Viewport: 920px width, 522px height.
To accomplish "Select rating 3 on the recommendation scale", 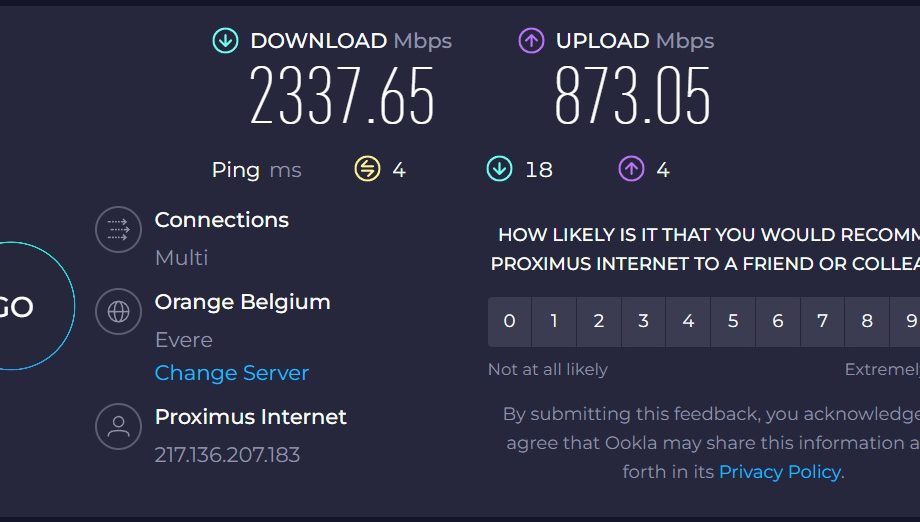I will pos(644,321).
